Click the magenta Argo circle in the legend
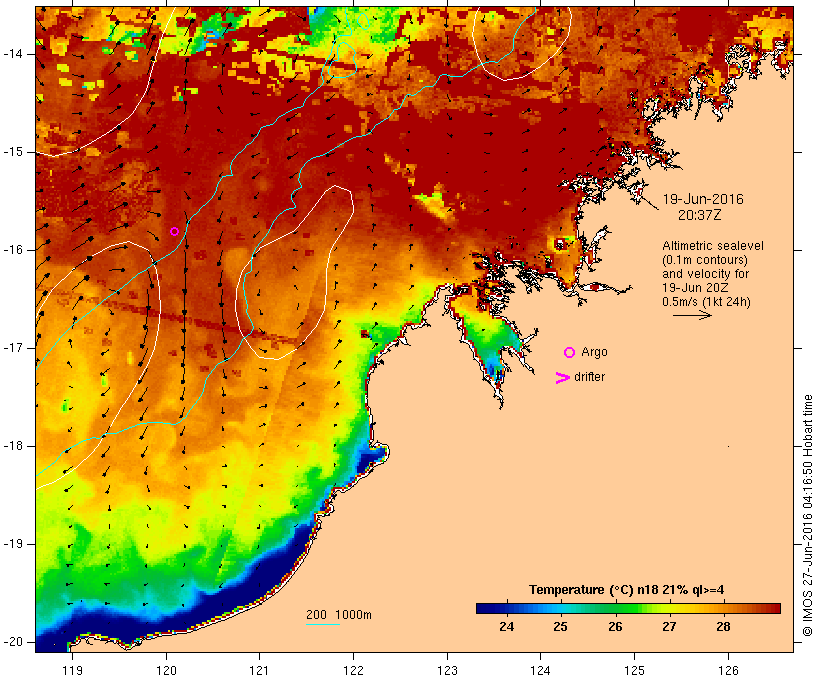The width and height of the screenshot is (820, 680). click(x=570, y=353)
